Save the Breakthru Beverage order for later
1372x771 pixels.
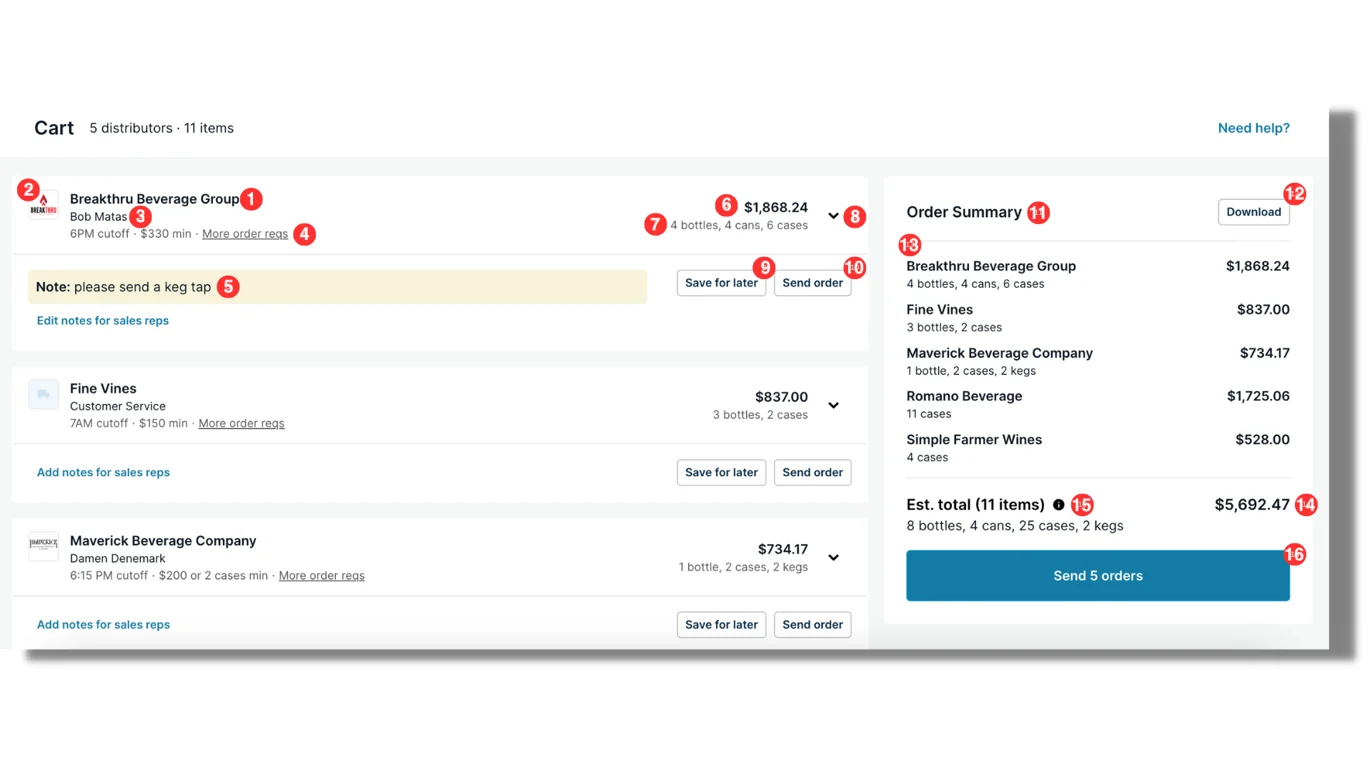[721, 282]
